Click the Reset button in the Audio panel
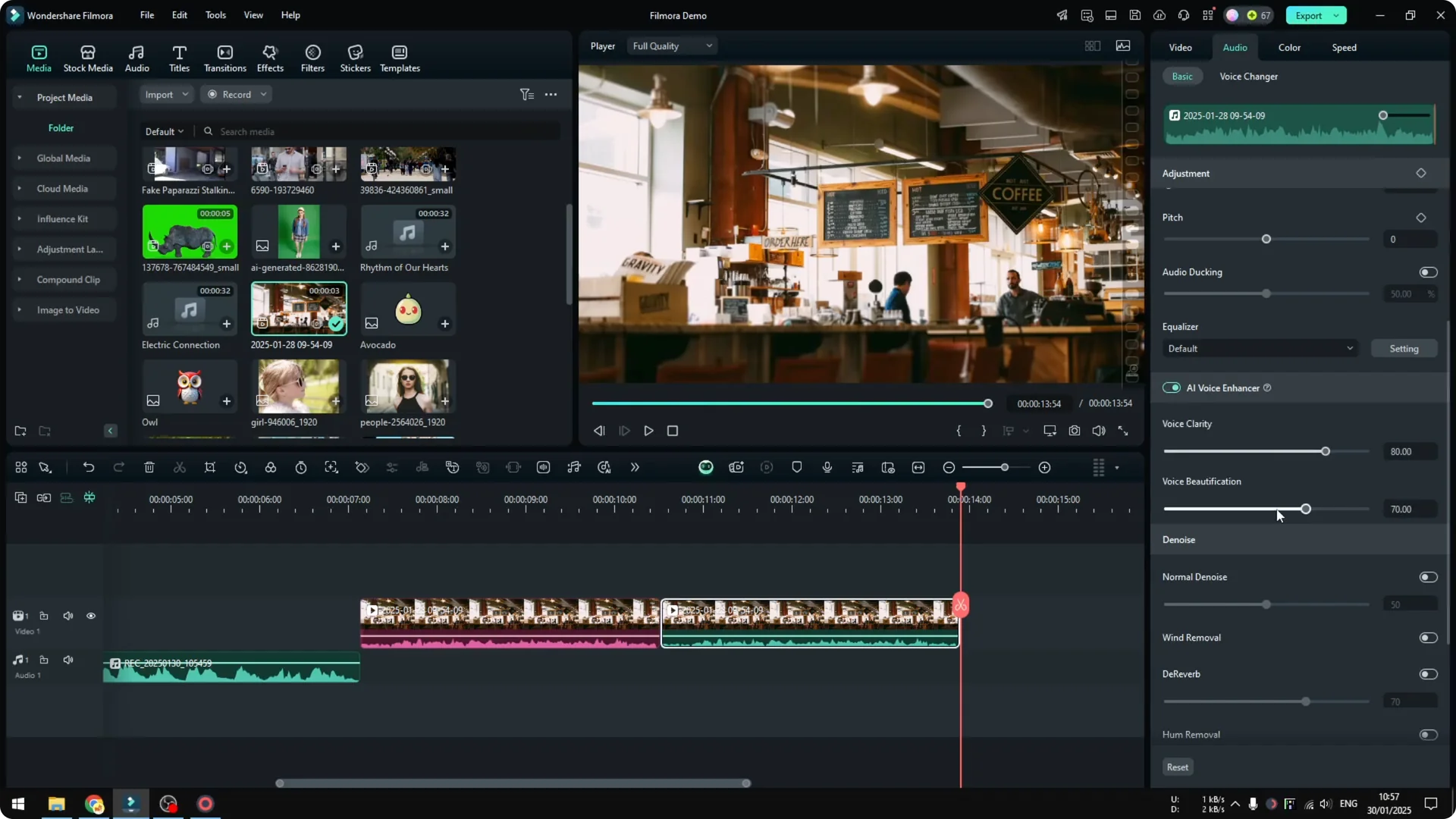This screenshot has width=1456, height=819. [1178, 767]
